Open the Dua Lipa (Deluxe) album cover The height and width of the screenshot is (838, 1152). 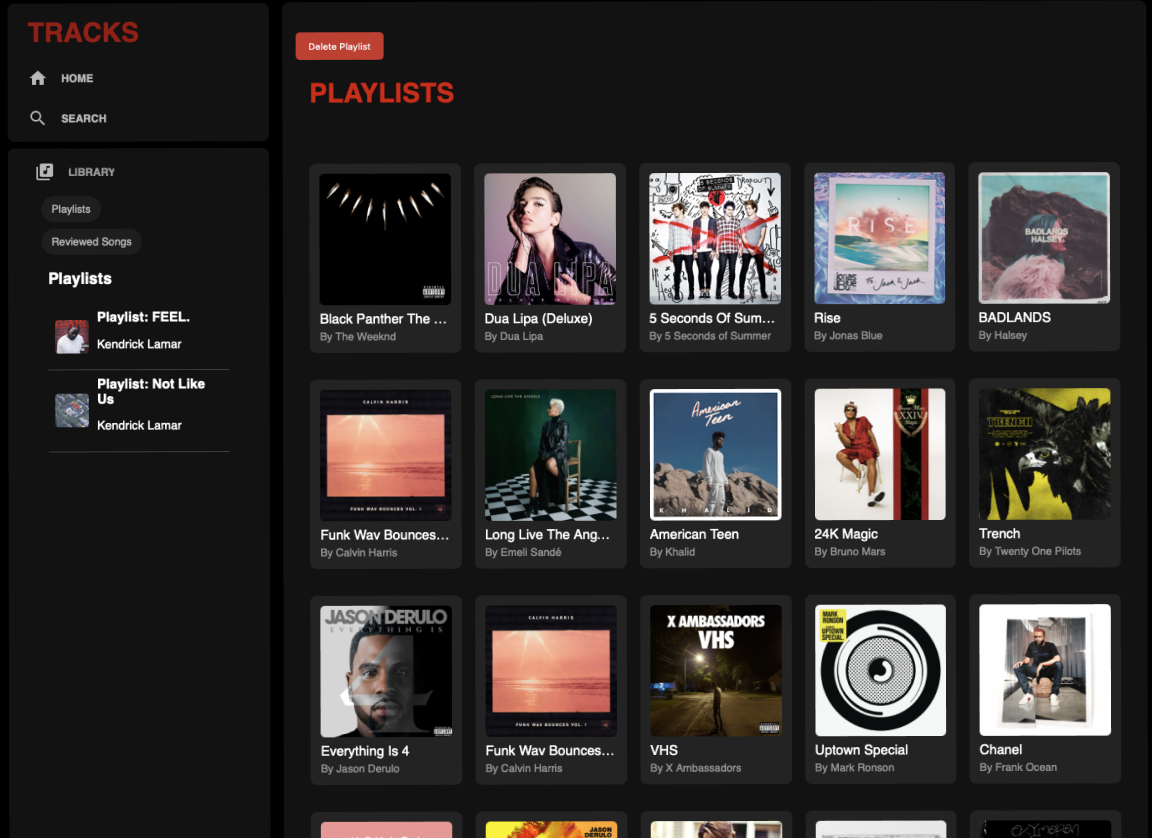550,239
